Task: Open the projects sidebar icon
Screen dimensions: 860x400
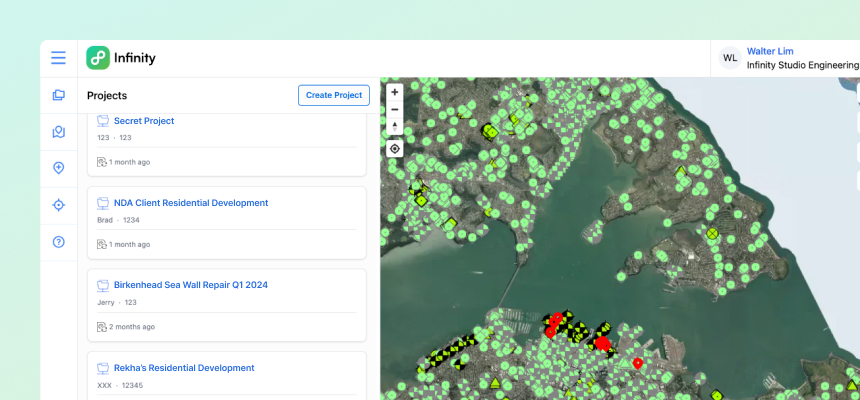Action: 59,95
